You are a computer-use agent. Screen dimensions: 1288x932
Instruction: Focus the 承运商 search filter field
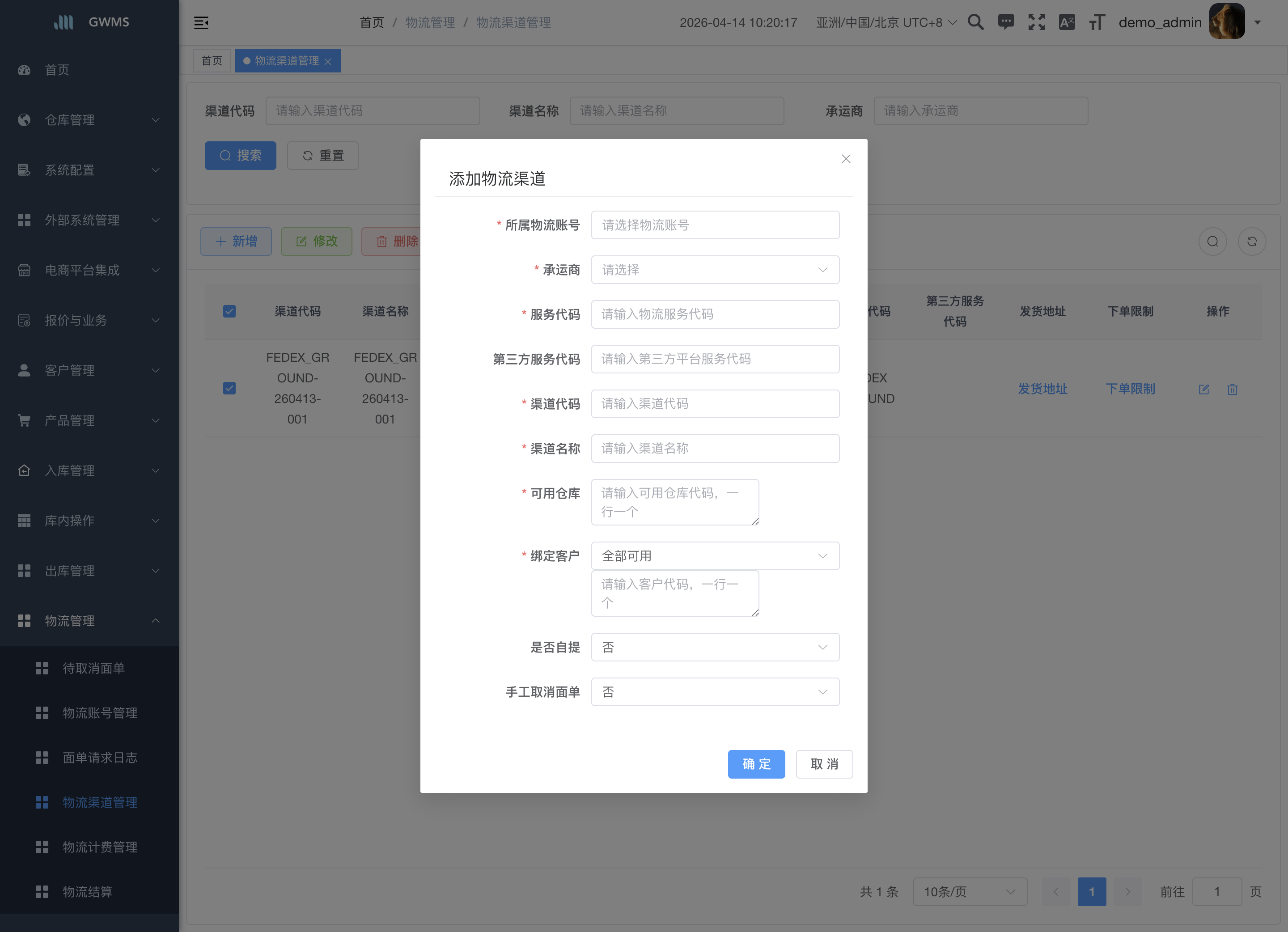point(981,111)
